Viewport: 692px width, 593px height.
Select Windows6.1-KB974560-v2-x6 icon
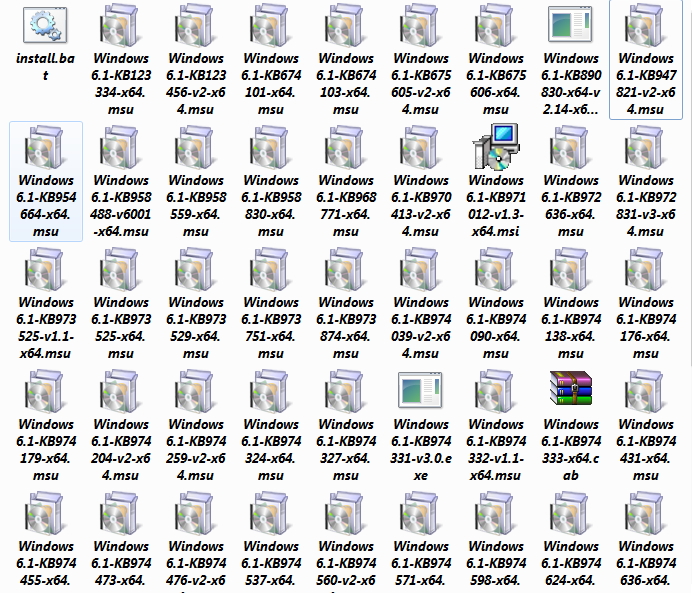click(346, 514)
